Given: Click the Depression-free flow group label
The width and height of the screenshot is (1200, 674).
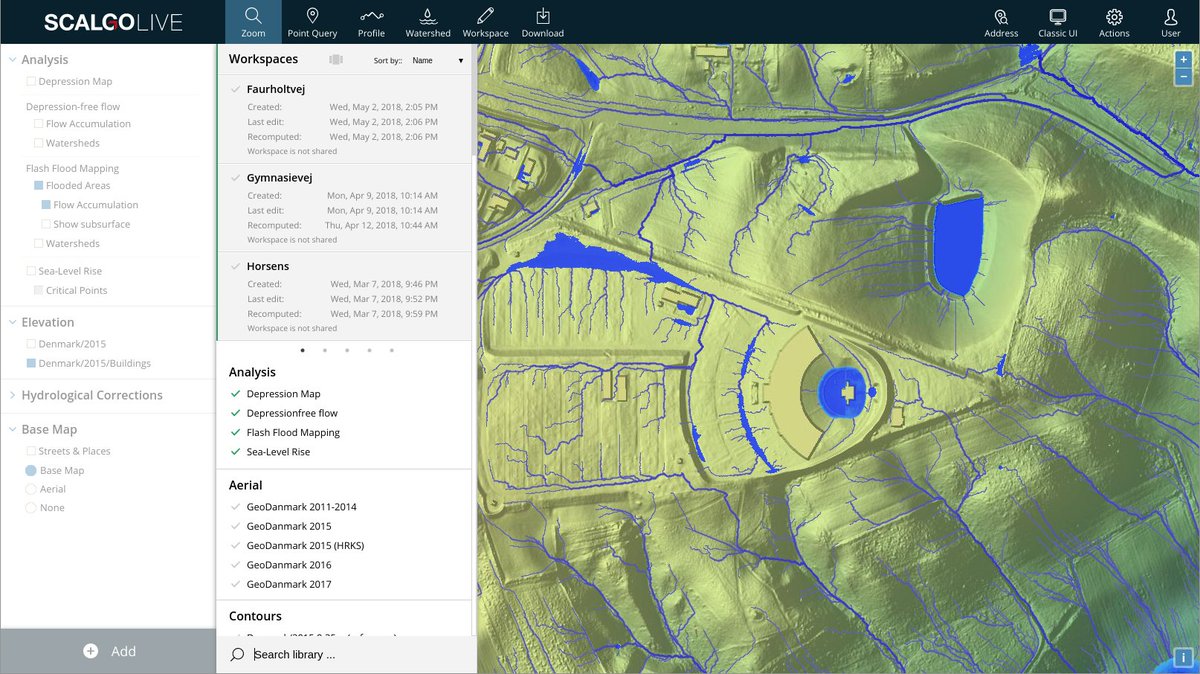Looking at the screenshot, I should click(73, 107).
